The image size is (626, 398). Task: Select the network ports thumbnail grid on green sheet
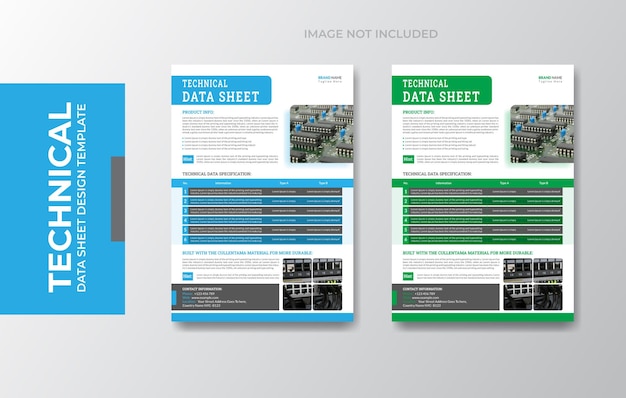(x=533, y=284)
